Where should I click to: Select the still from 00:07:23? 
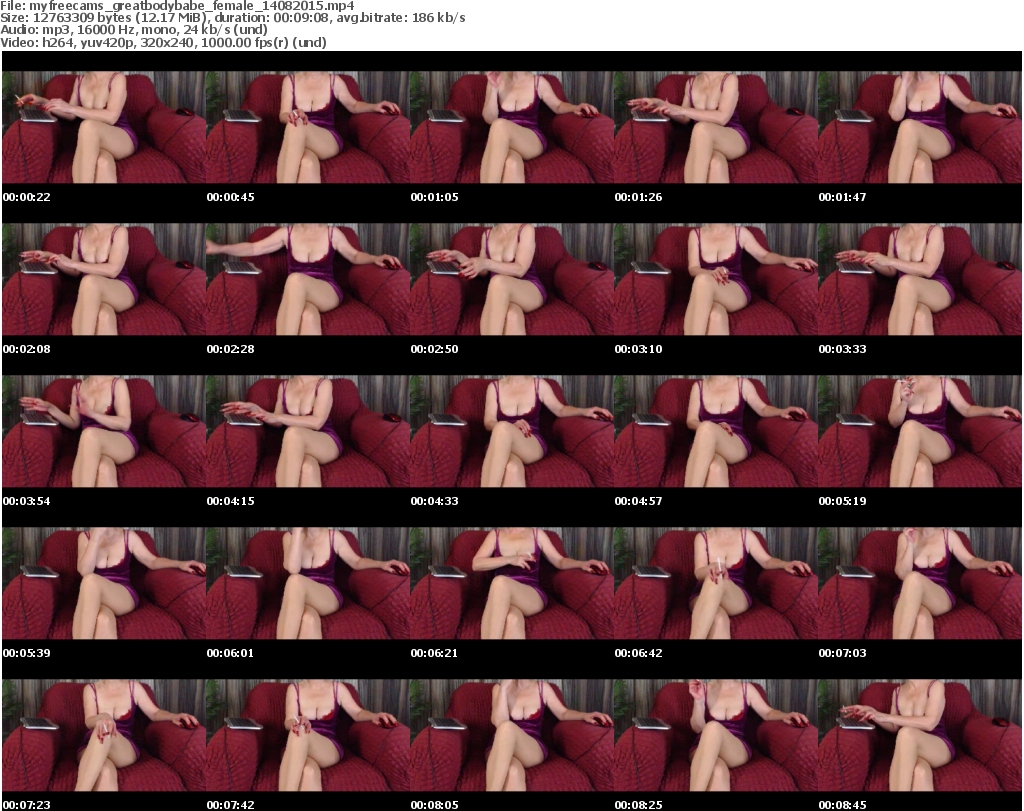coord(104,736)
